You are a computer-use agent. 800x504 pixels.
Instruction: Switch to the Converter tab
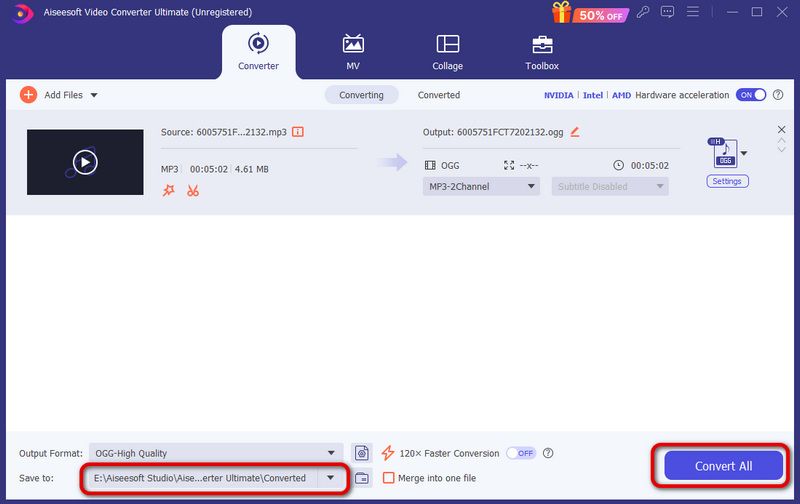[258, 52]
